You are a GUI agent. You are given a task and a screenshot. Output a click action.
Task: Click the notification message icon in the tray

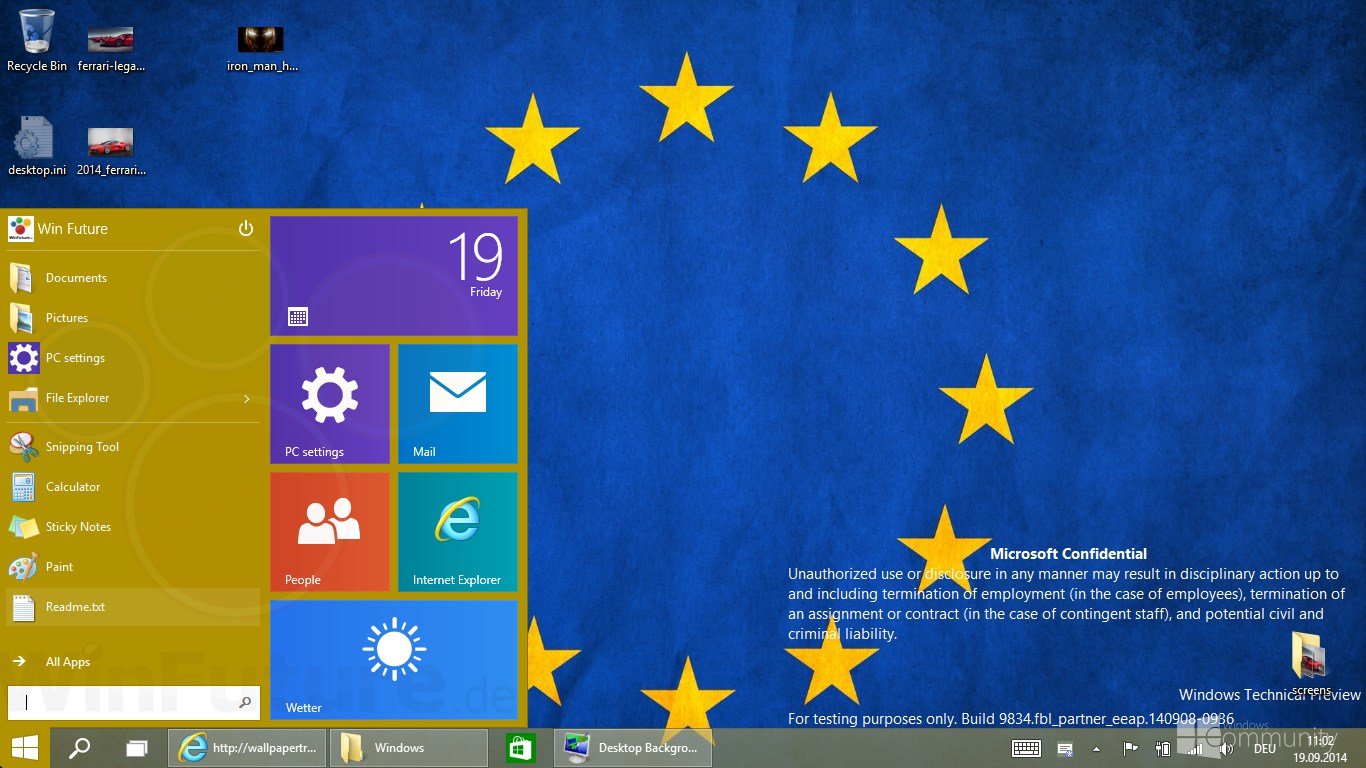(1066, 749)
